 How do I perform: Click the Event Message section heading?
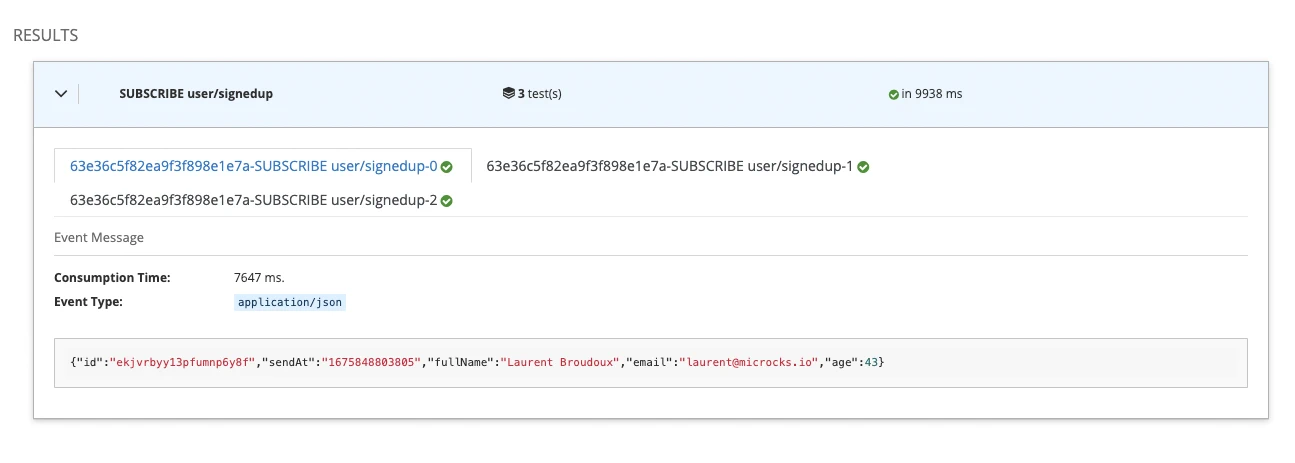99,238
